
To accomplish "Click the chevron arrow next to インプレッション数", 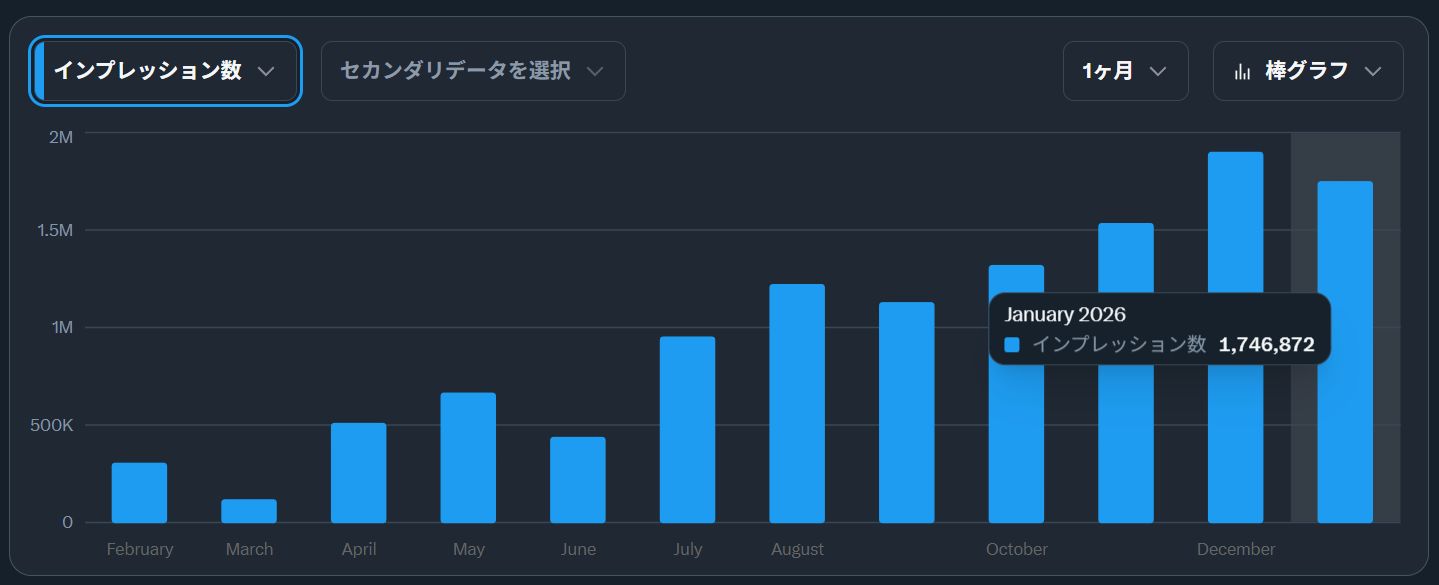I will pyautogui.click(x=266, y=71).
